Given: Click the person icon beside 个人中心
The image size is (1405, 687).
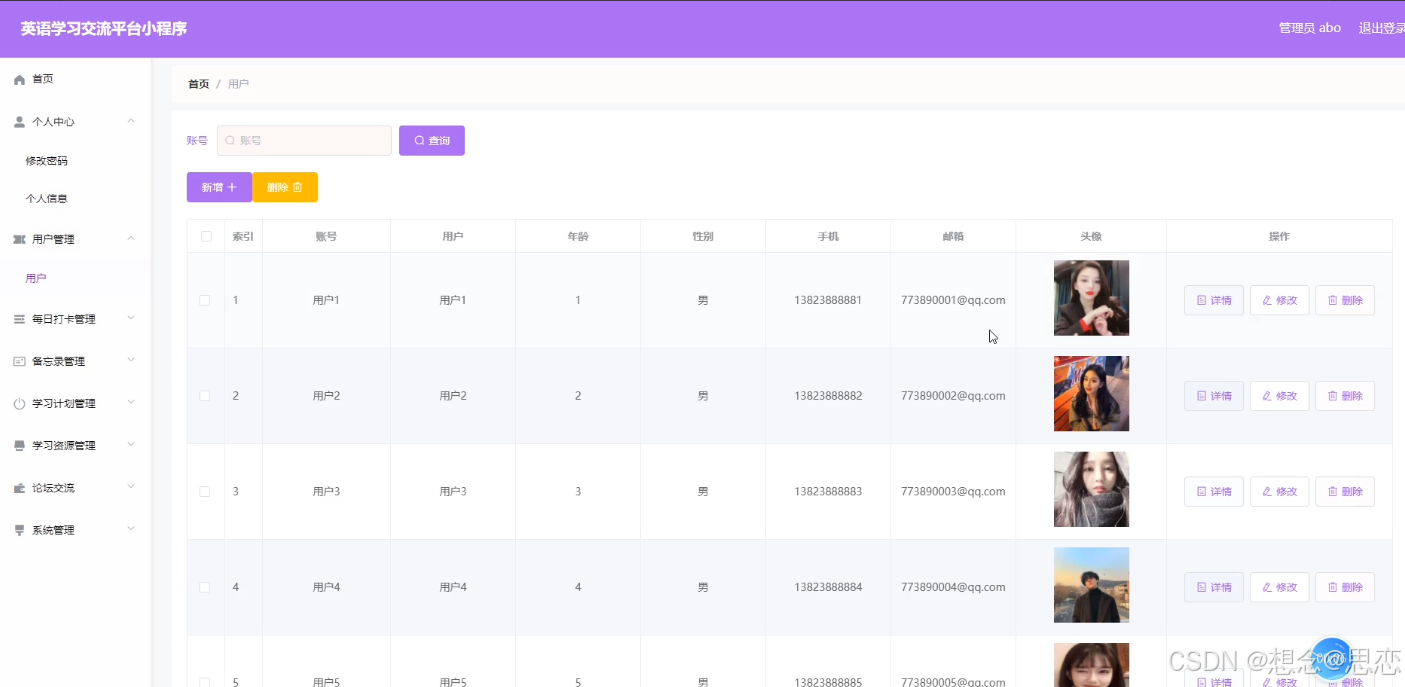Looking at the screenshot, I should click(x=19, y=122).
